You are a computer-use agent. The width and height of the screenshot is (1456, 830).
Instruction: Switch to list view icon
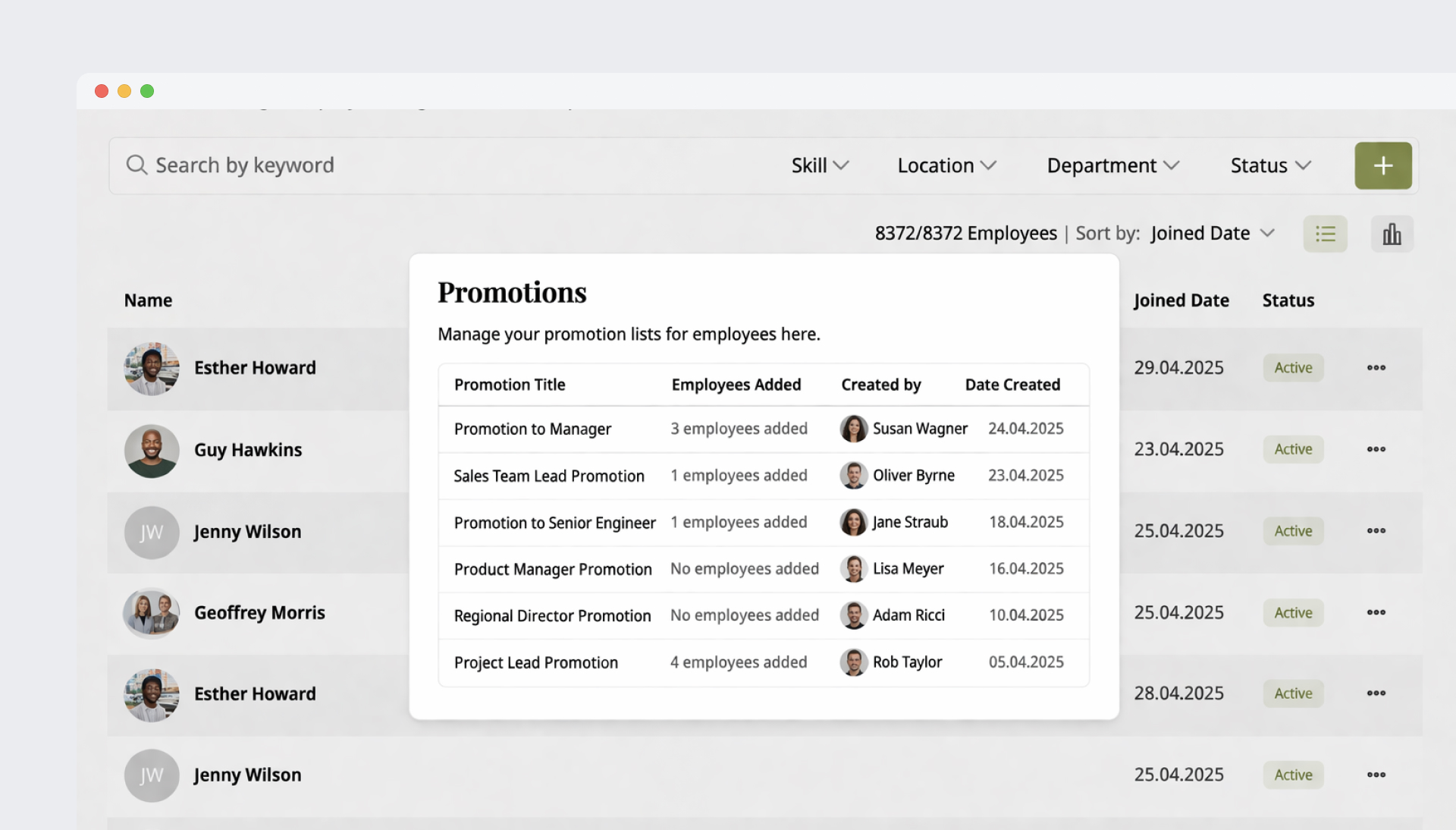click(x=1325, y=234)
